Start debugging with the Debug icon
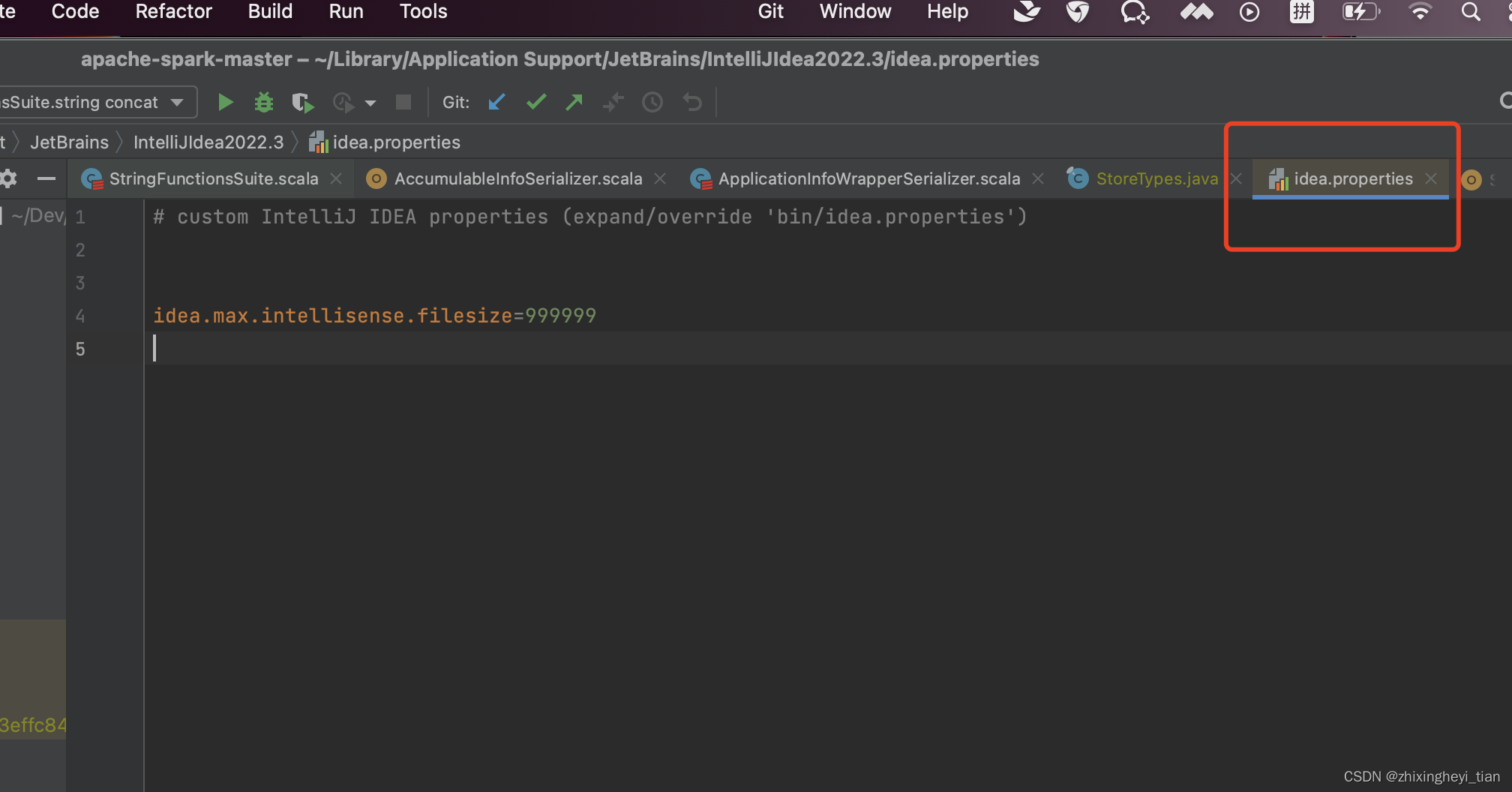This screenshot has width=1512, height=792. click(x=263, y=102)
